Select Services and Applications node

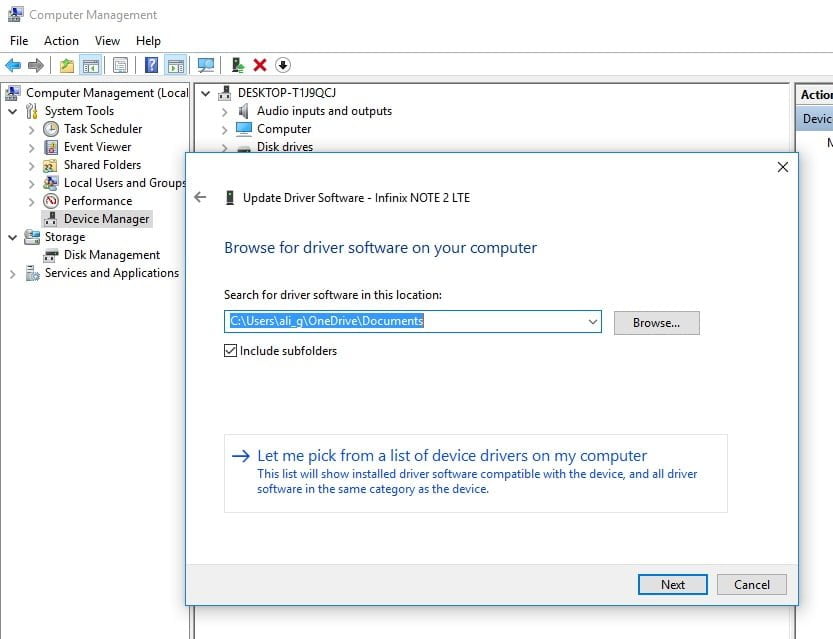112,273
